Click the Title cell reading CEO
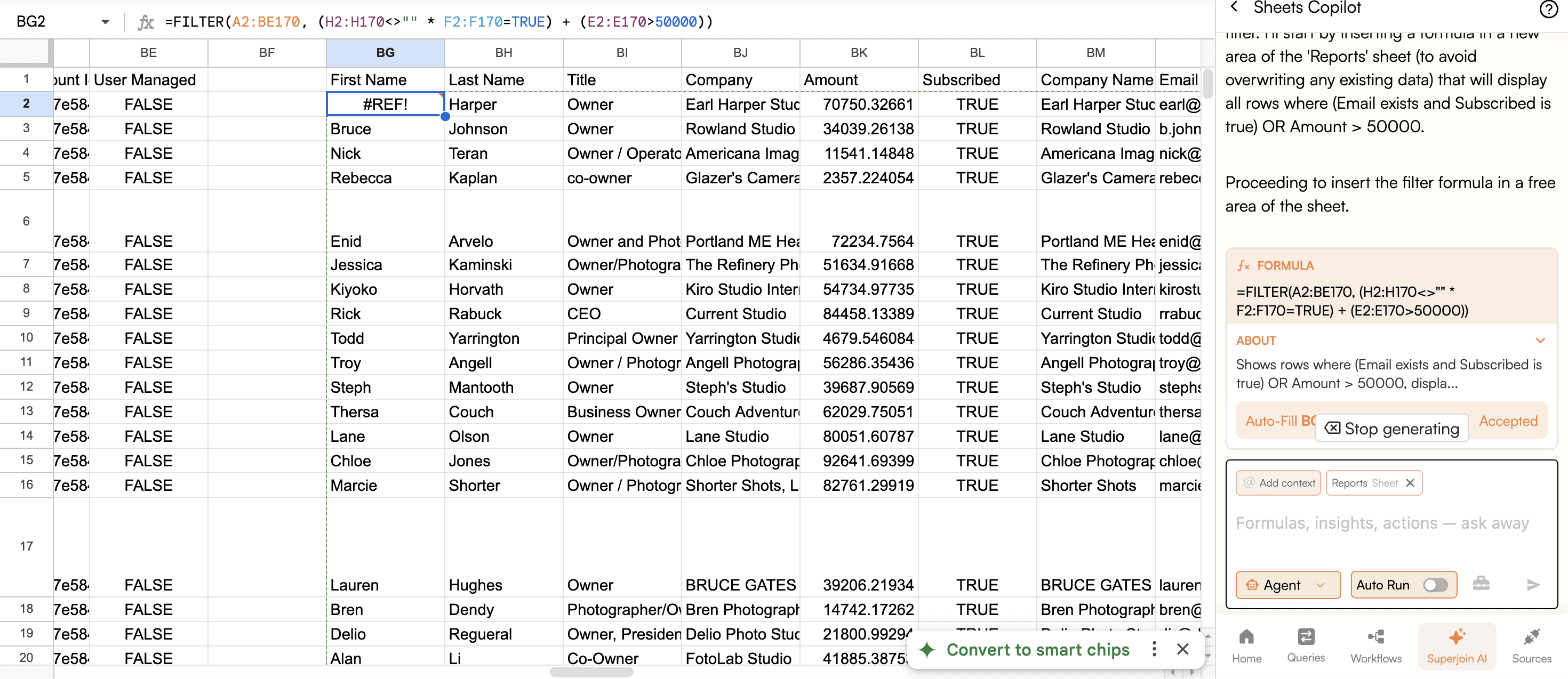Screen dimensions: 1568x679 (622, 313)
